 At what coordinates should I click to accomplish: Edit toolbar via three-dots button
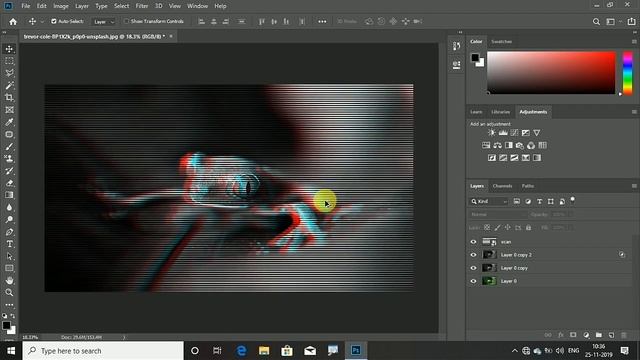click(x=9, y=305)
